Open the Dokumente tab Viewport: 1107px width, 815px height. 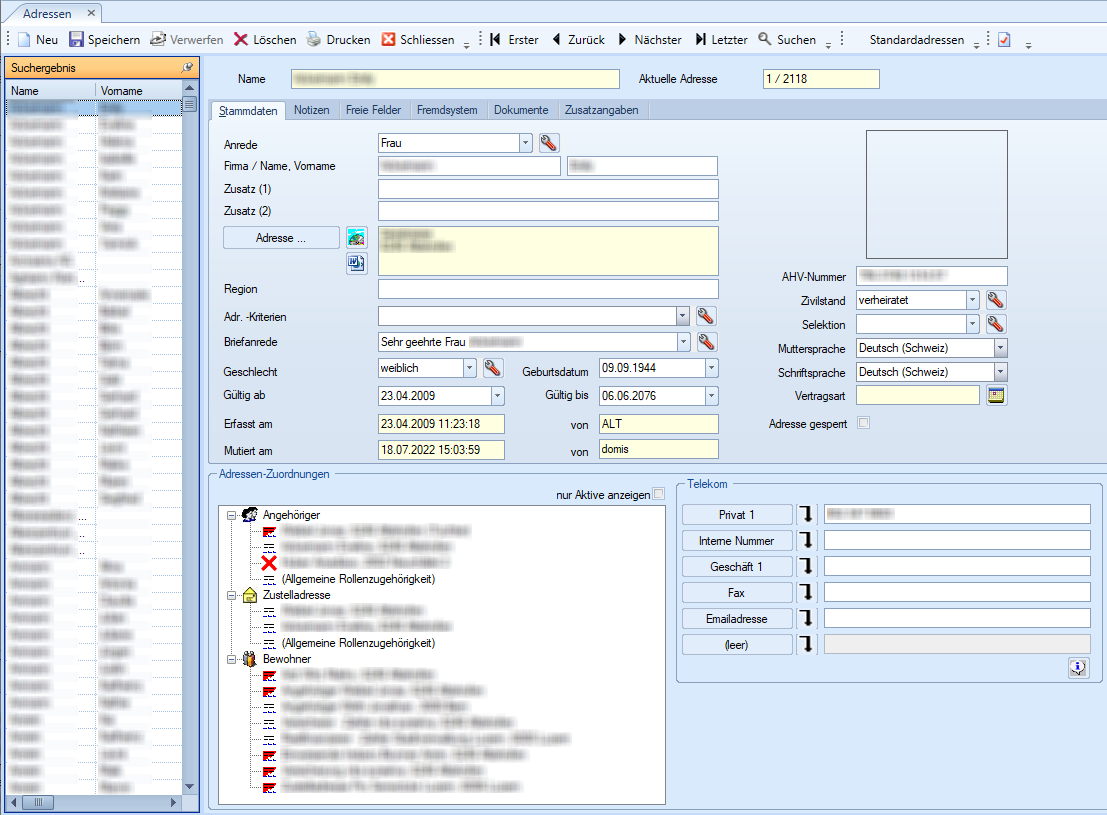pos(520,110)
